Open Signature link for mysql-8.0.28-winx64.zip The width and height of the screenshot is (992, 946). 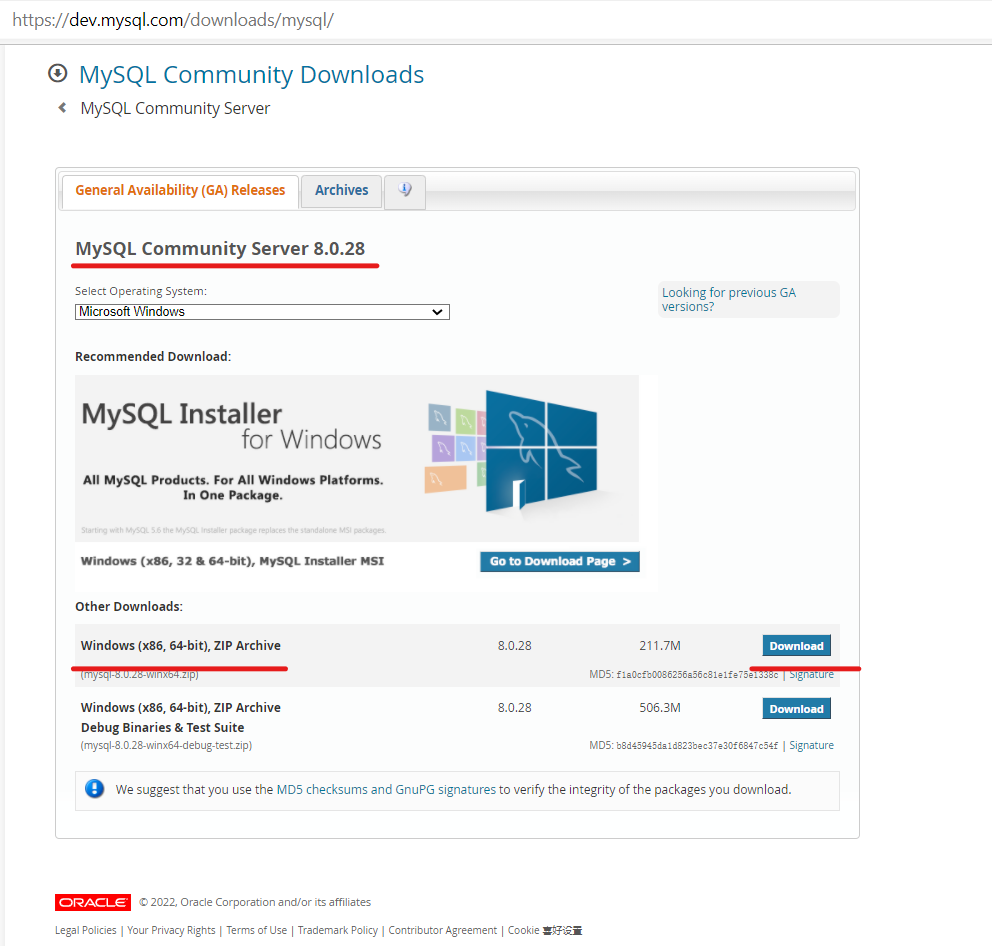pyautogui.click(x=811, y=675)
